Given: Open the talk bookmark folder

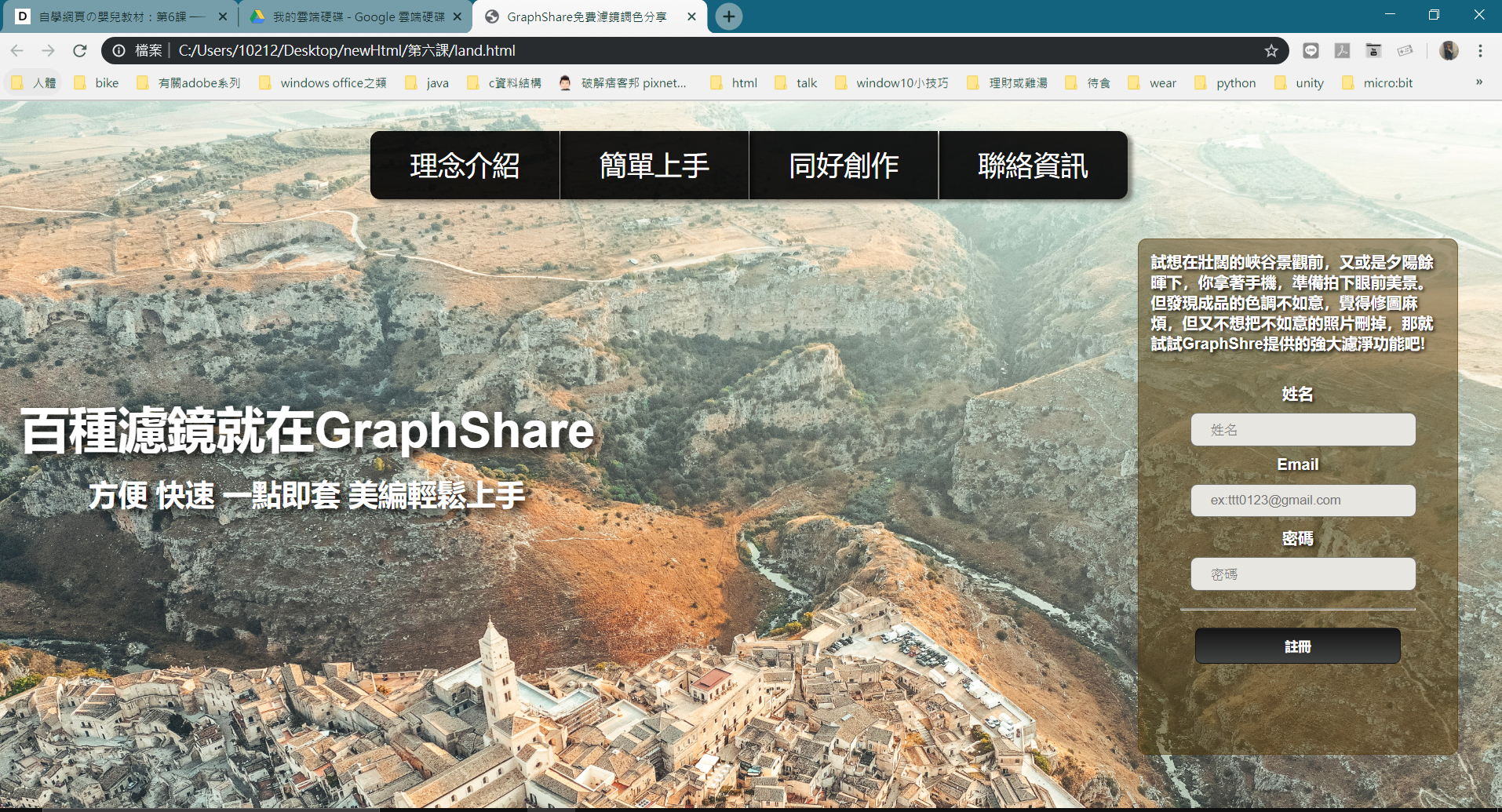Looking at the screenshot, I should [x=797, y=83].
